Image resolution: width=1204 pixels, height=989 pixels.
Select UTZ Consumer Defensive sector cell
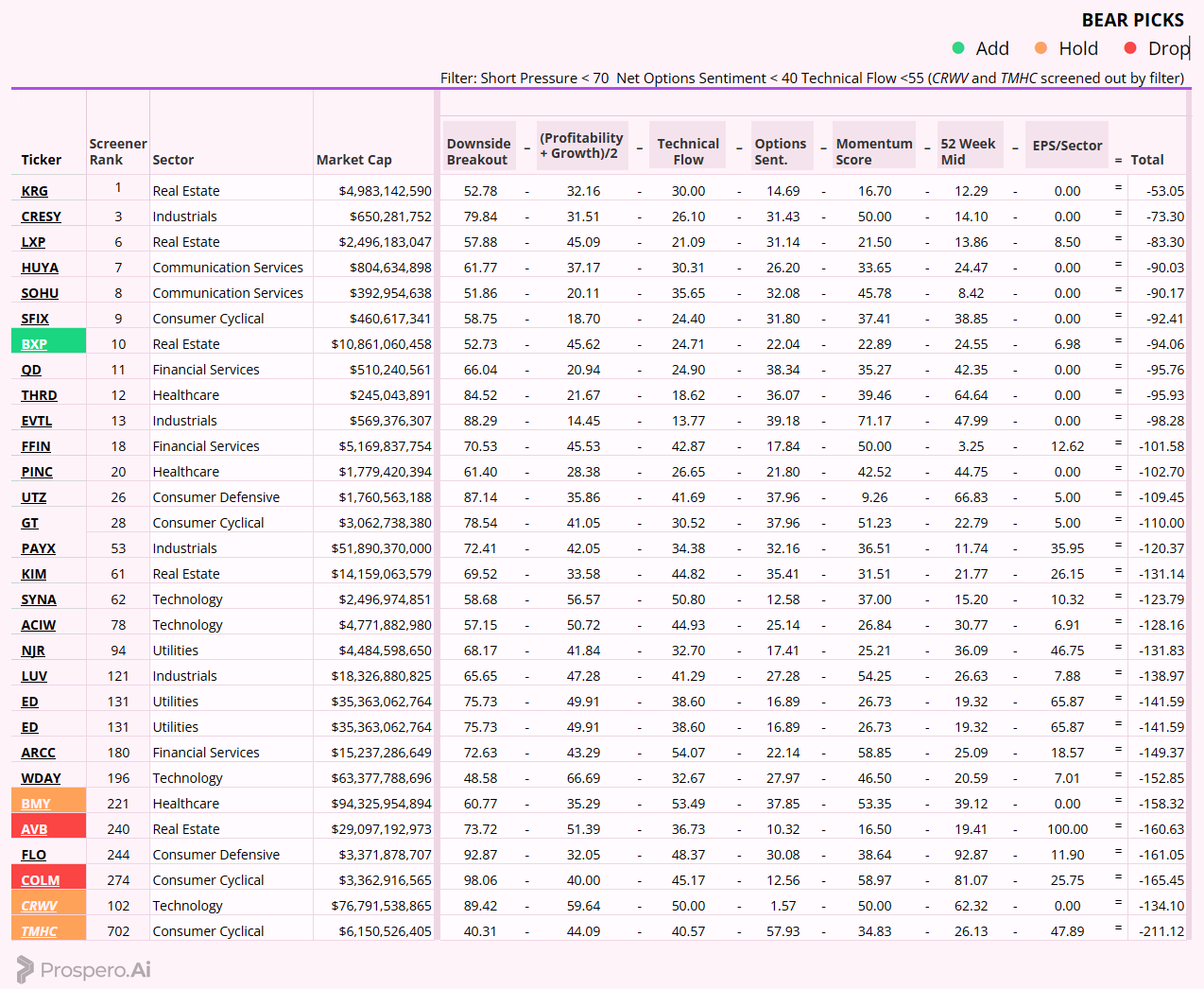pyautogui.click(x=215, y=497)
